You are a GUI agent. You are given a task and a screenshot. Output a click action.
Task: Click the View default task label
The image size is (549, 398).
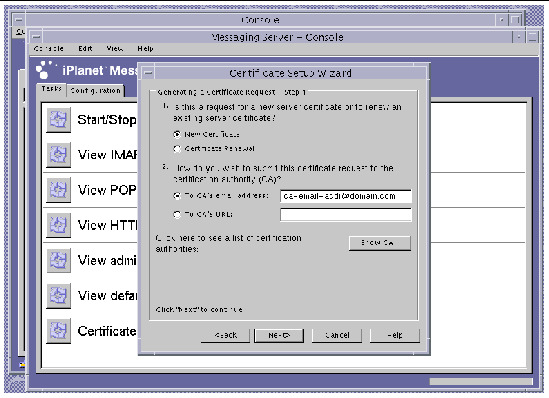click(107, 295)
